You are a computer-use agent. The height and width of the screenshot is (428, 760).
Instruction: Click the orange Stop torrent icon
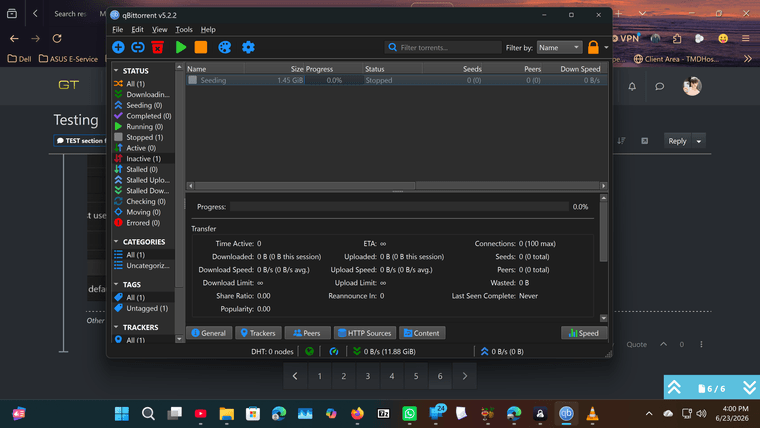click(x=201, y=47)
